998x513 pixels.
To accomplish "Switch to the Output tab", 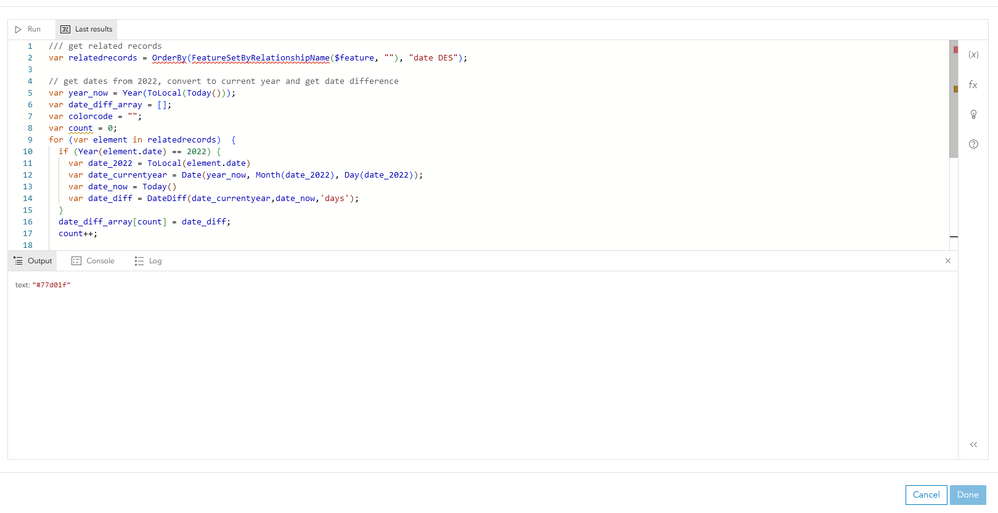I will tap(32, 261).
